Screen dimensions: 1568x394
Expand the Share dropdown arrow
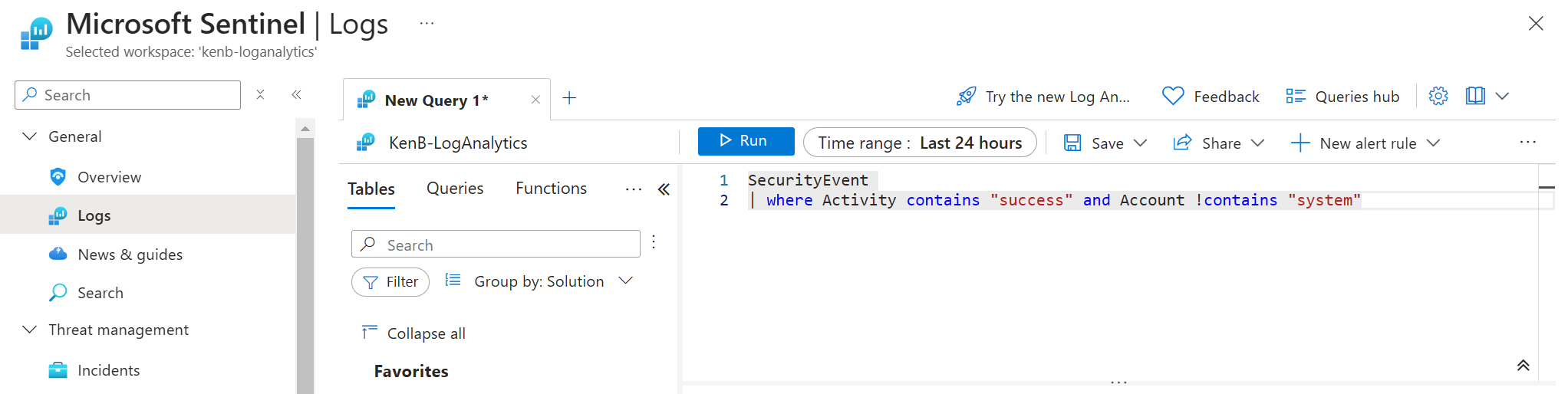[x=1257, y=143]
